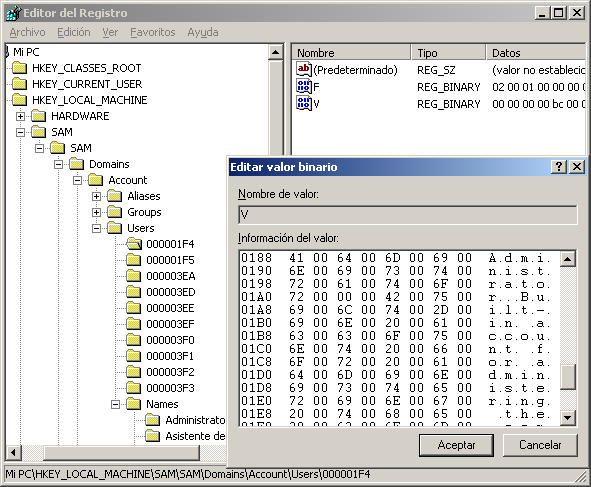Click the folder icon of 000003EE
Viewport: 591px width, 487px height.
point(133,308)
